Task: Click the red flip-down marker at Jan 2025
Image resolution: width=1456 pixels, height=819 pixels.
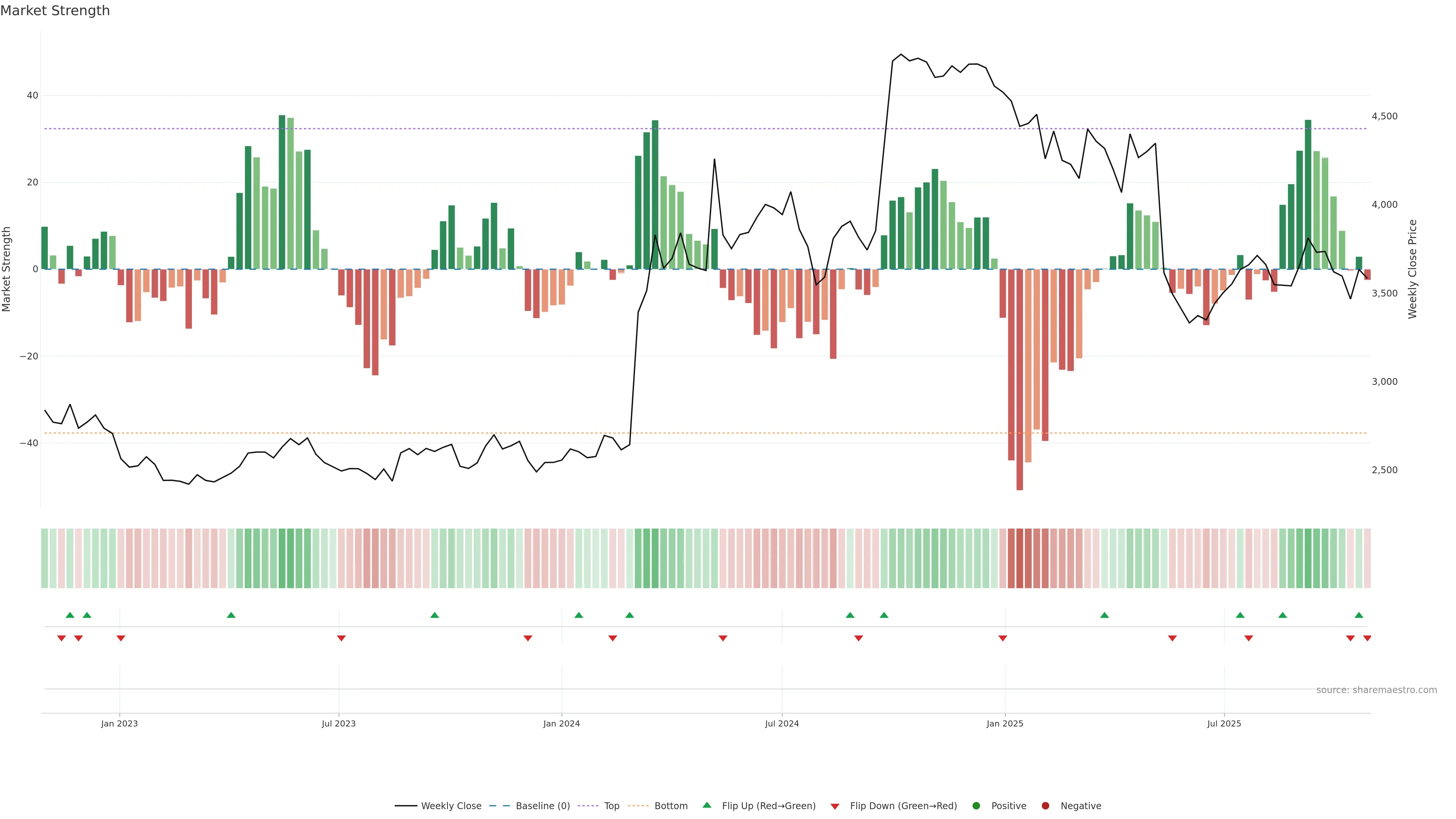Action: pos(1003,638)
